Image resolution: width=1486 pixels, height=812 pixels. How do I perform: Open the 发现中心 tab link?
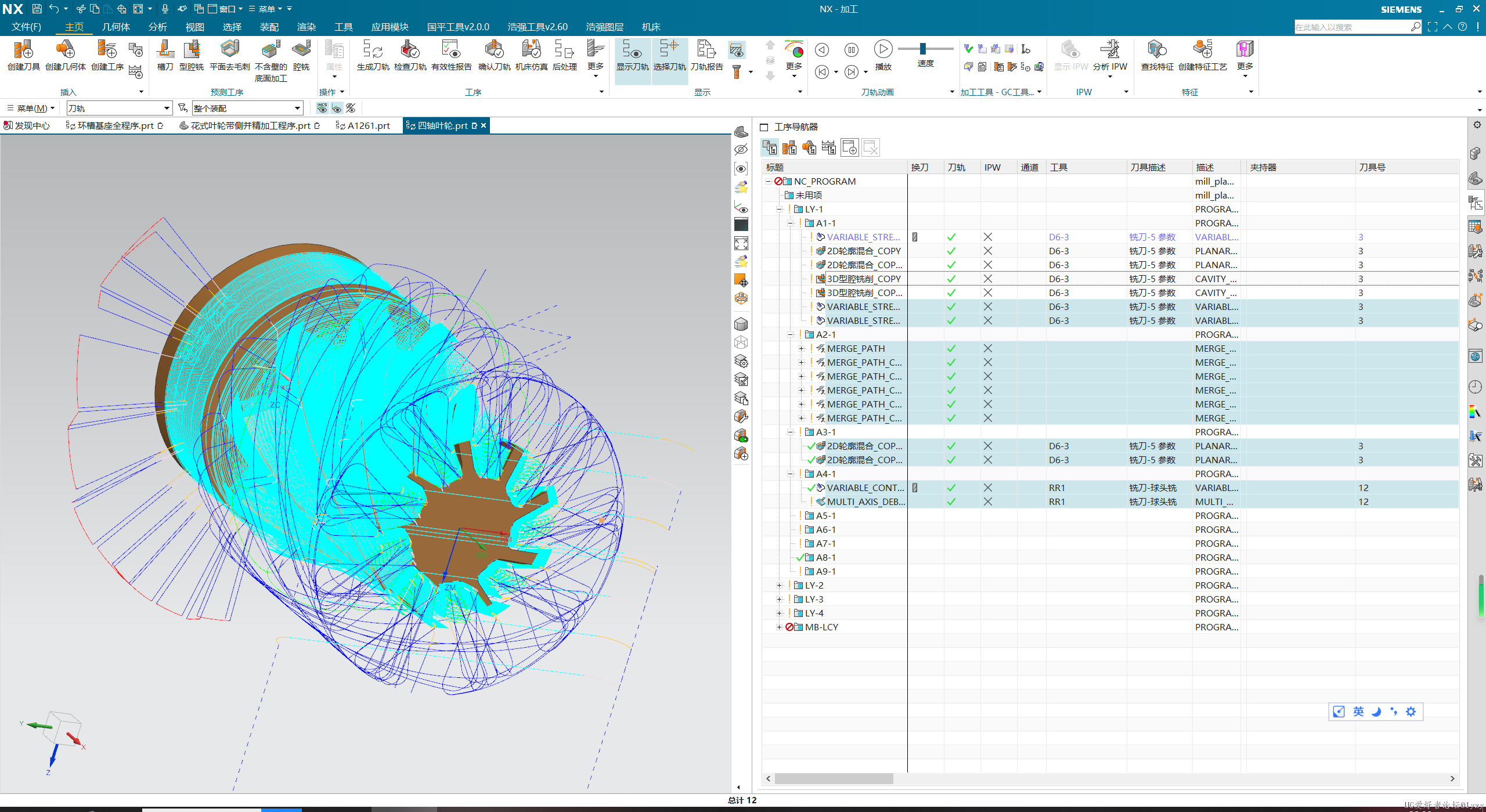coord(27,125)
